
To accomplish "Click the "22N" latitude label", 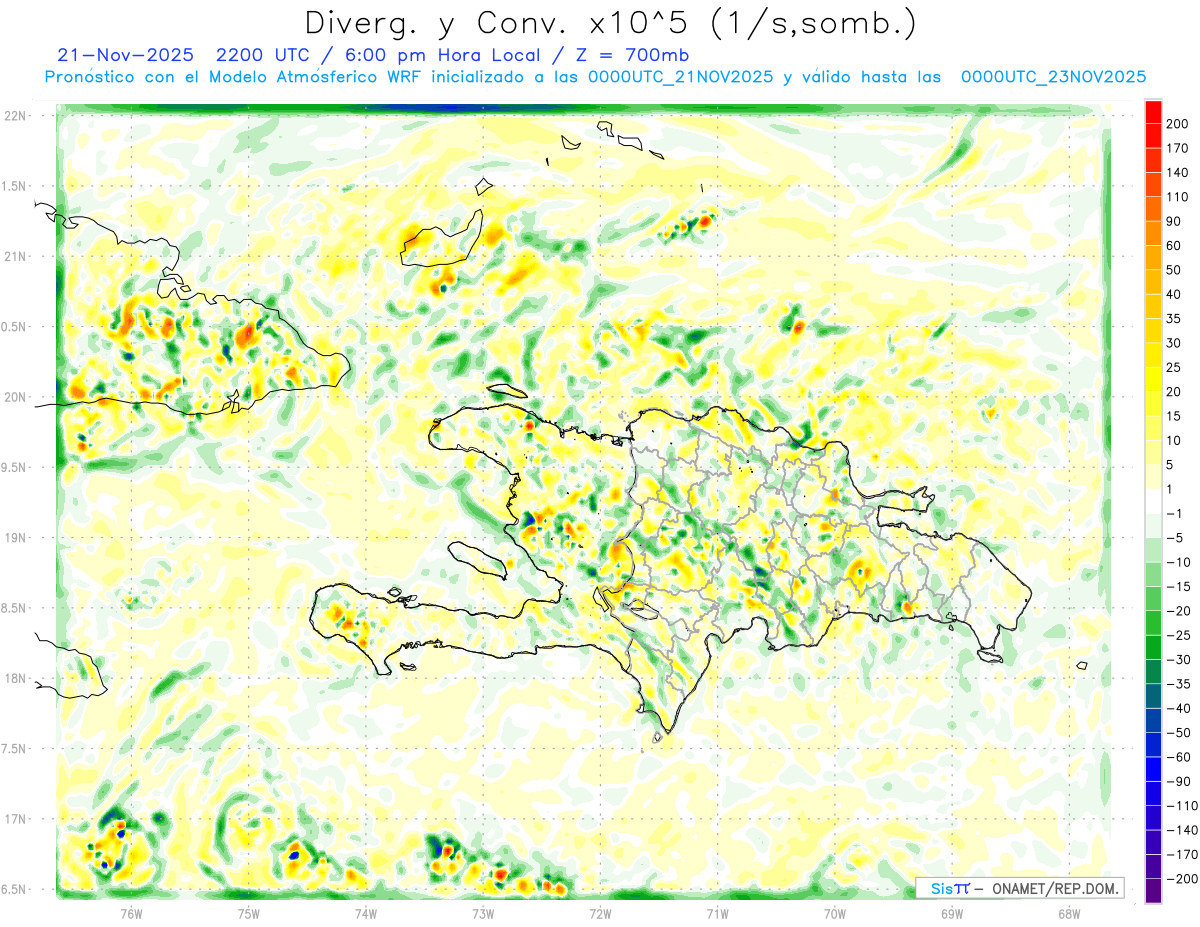I will (x=15, y=116).
